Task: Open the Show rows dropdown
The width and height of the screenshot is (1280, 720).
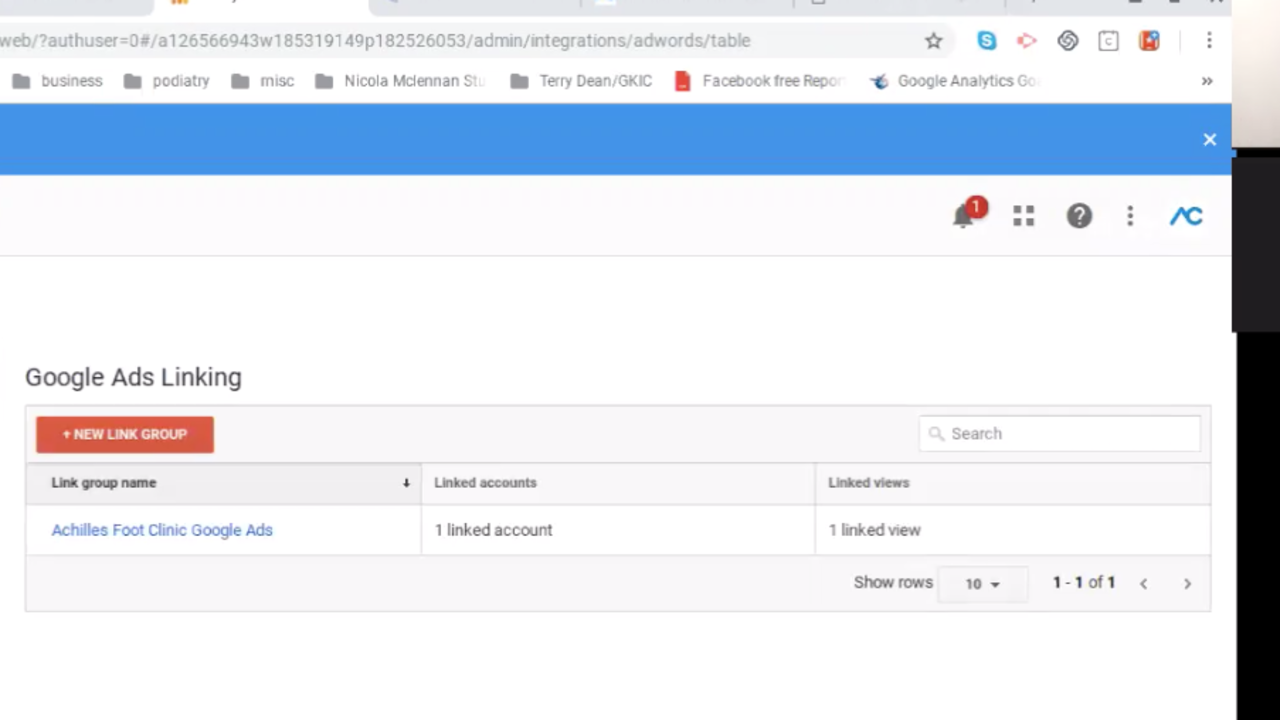Action: (982, 584)
